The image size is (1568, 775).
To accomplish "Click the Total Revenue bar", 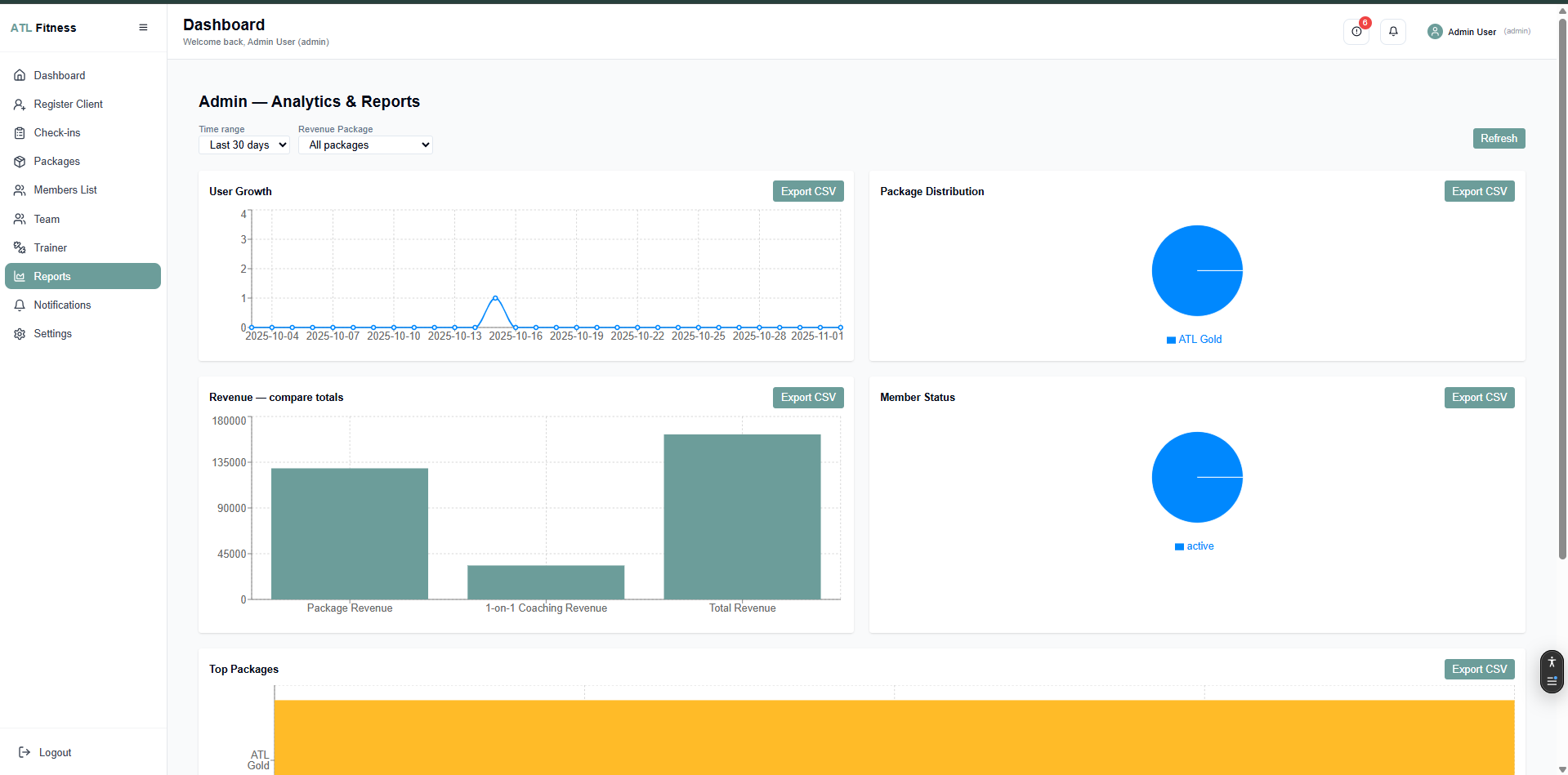I will (742, 517).
